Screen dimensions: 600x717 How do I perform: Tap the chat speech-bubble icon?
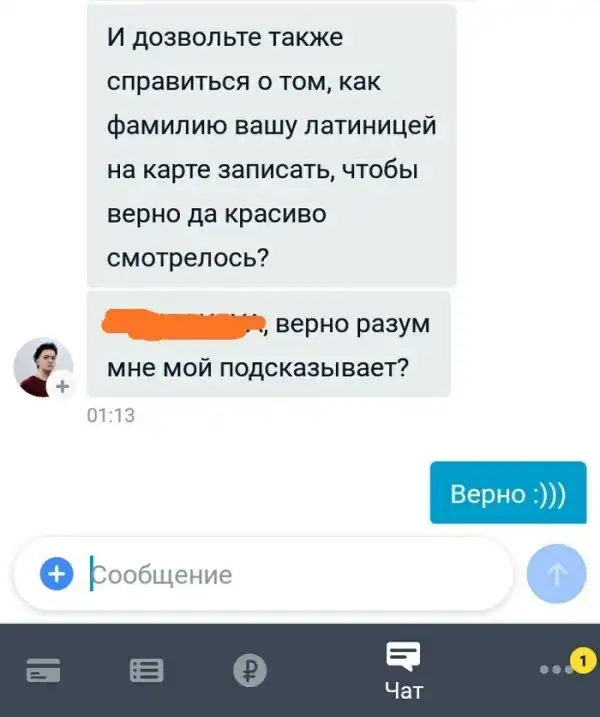(x=403, y=656)
